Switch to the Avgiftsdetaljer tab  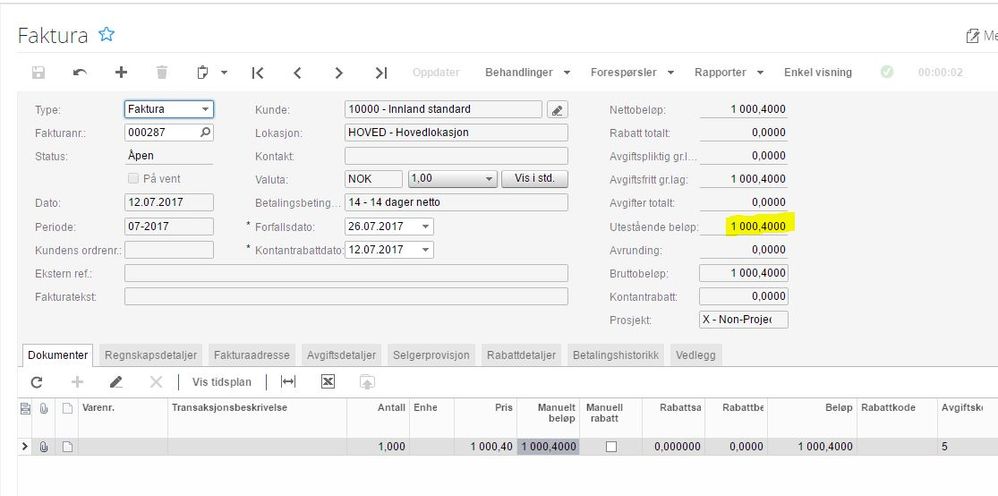point(341,355)
